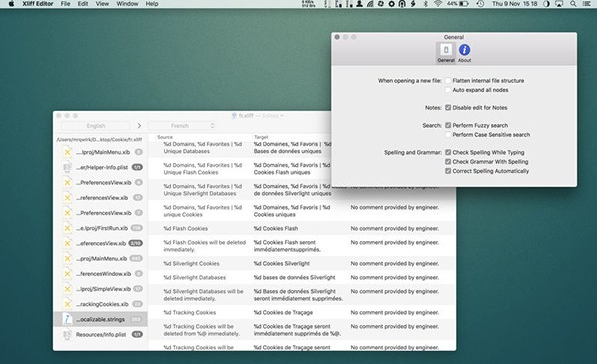Click the 2/10 badge on eferencesView.xib

(x=136, y=243)
